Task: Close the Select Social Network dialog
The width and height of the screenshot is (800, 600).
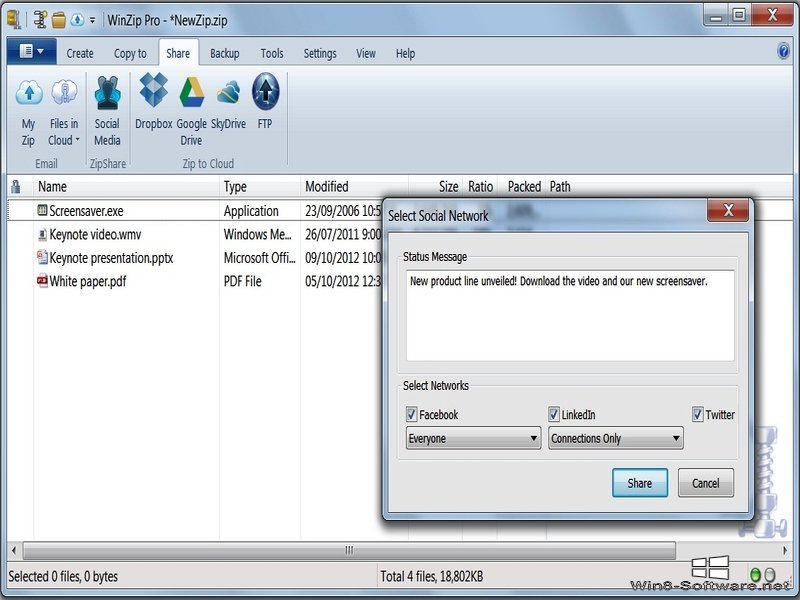Action: (728, 210)
